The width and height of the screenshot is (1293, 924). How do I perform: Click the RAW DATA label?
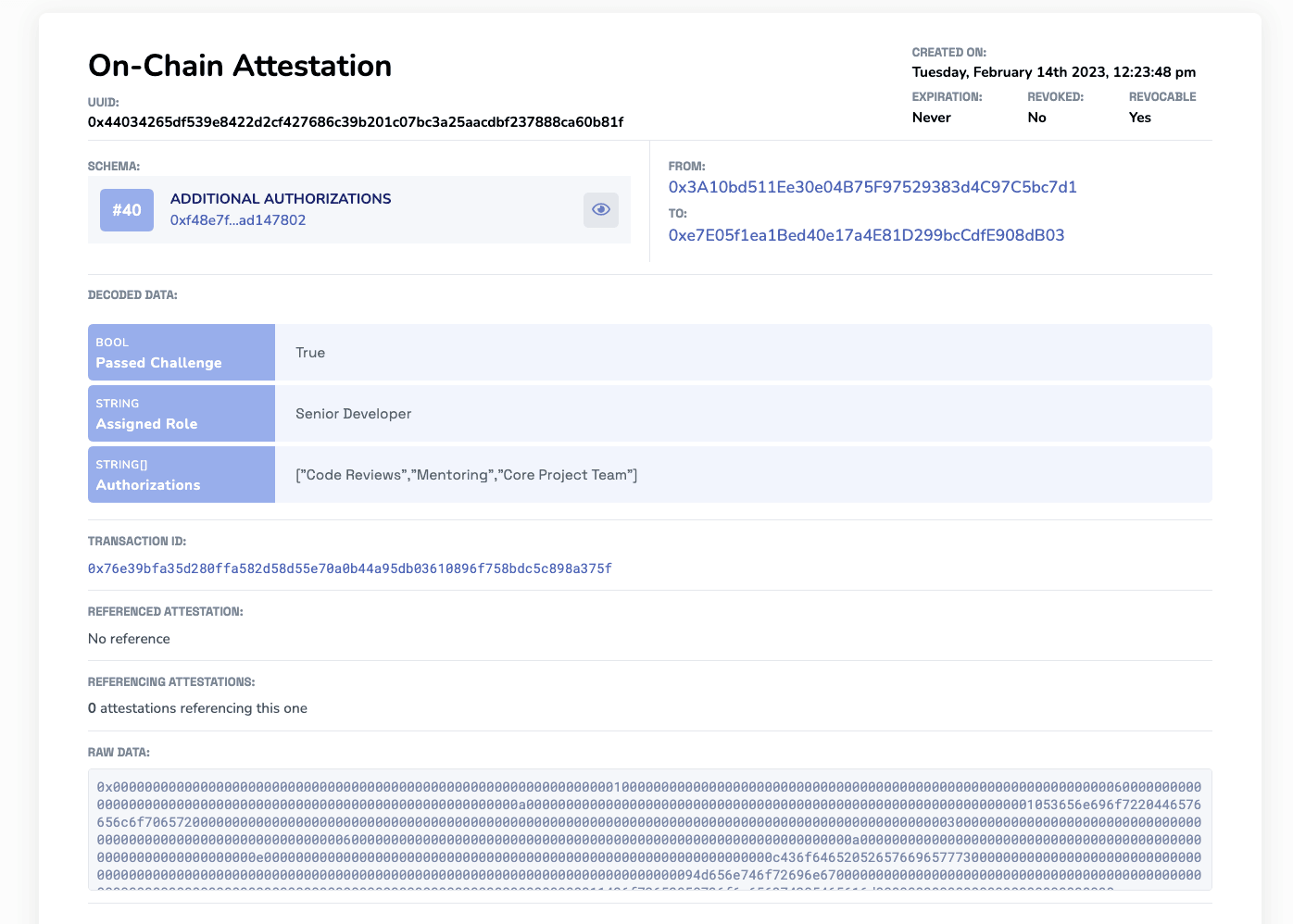119,753
